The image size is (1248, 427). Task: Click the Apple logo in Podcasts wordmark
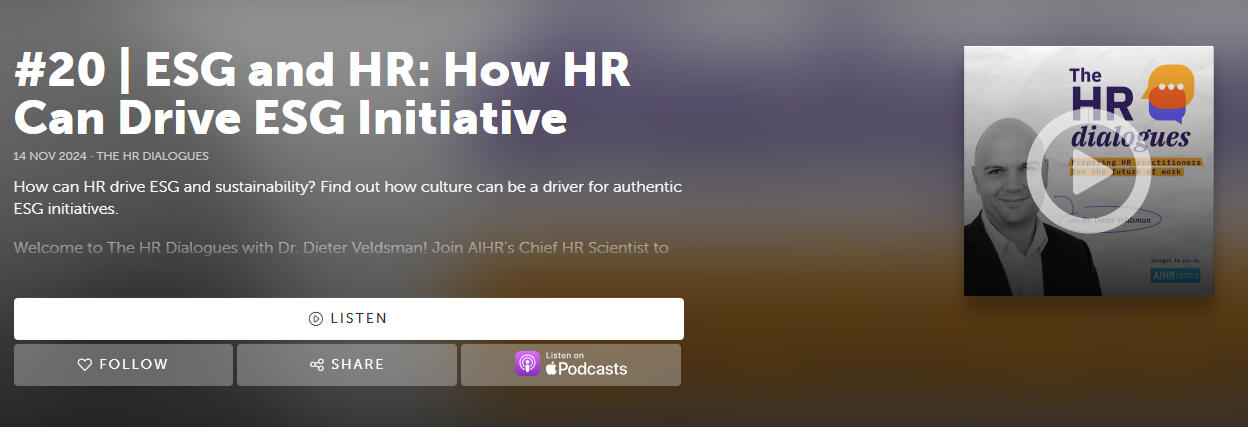click(551, 369)
